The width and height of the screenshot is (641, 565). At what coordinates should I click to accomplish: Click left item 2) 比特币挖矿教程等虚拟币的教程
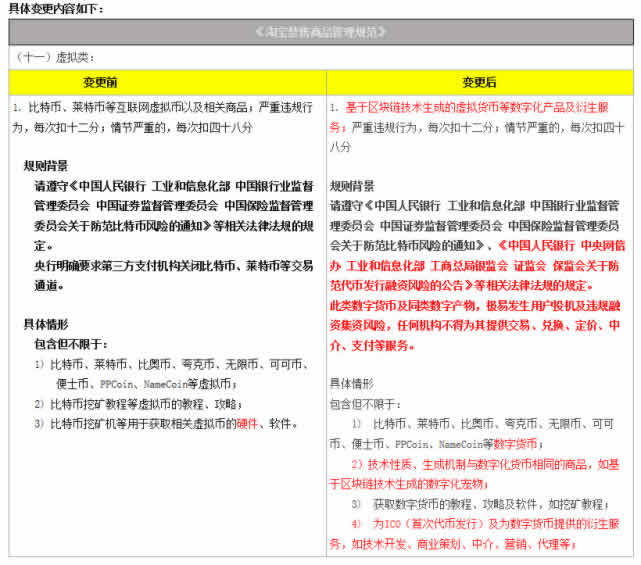tap(138, 403)
